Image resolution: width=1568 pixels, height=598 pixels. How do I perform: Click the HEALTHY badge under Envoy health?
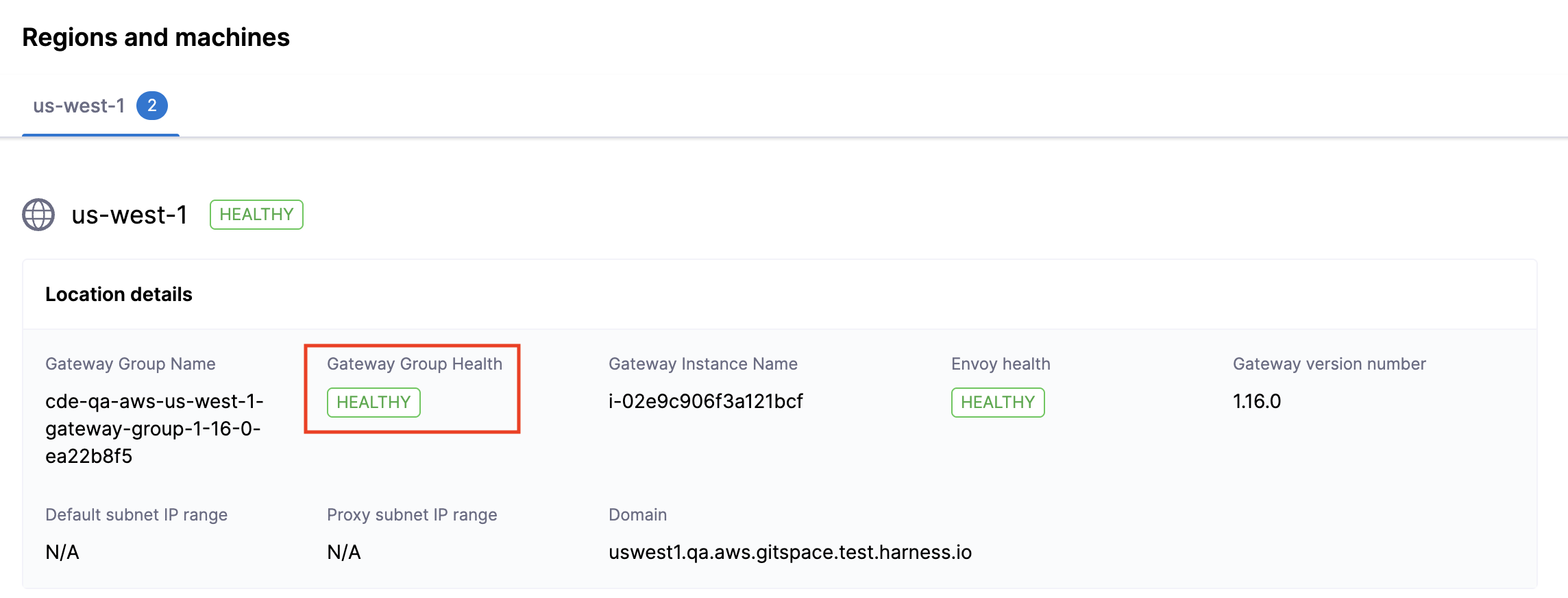(998, 403)
